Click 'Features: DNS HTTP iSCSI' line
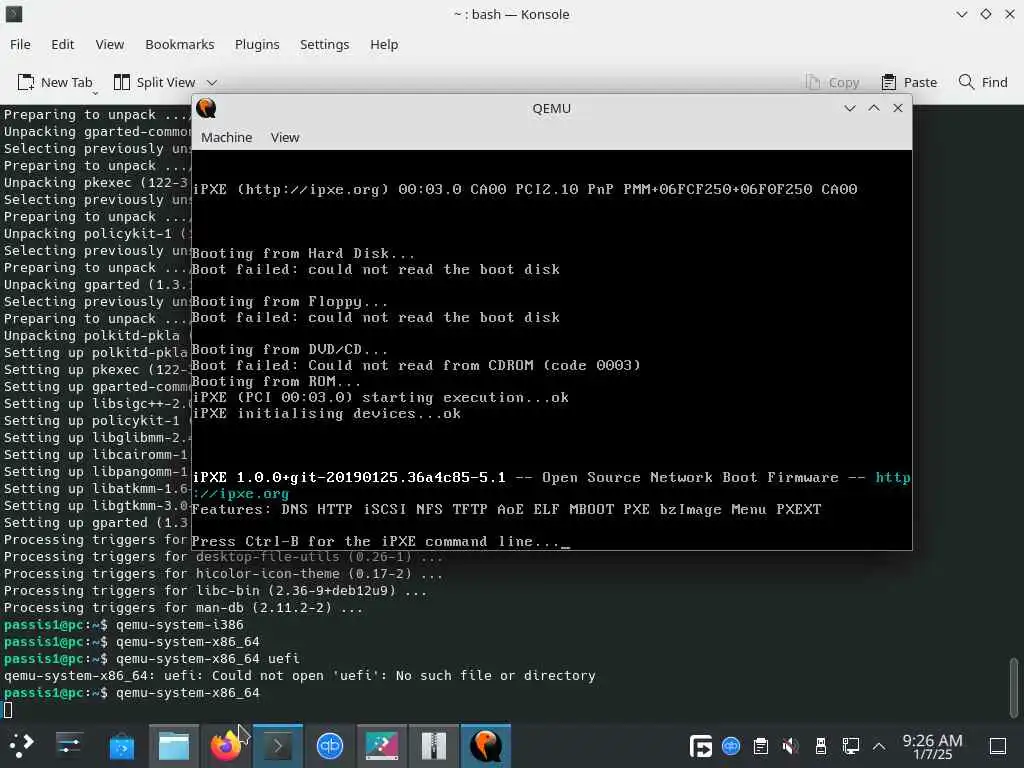Image resolution: width=1024 pixels, height=768 pixels. tap(506, 509)
